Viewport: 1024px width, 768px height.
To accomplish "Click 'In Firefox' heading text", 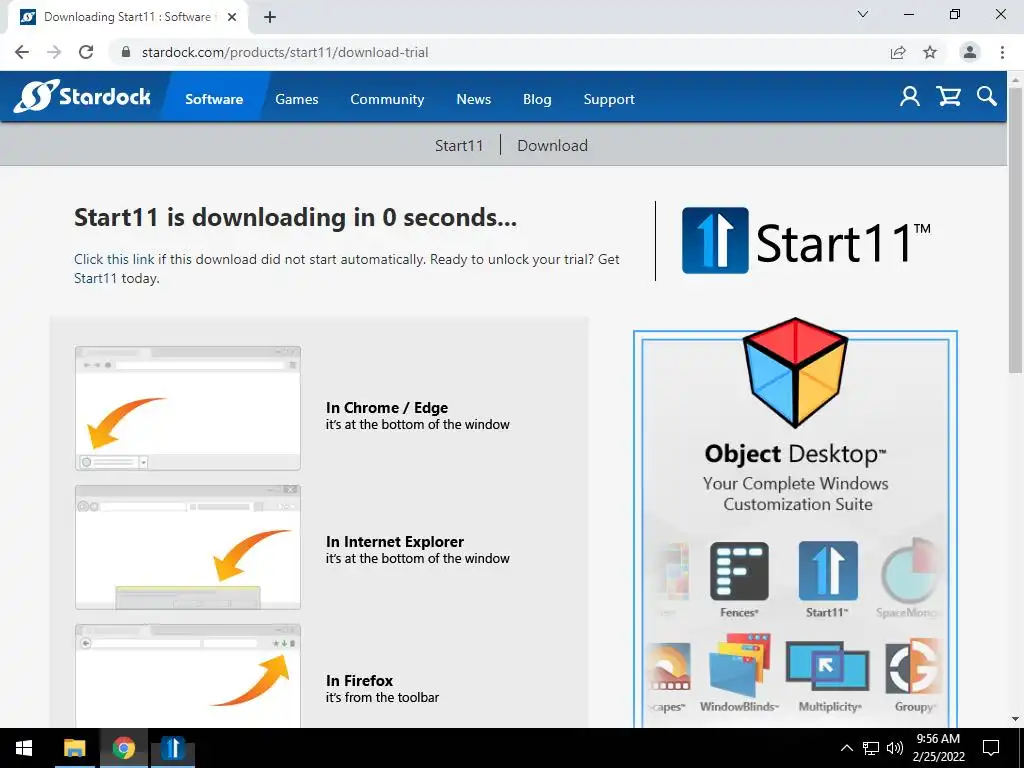I will pyautogui.click(x=359, y=680).
